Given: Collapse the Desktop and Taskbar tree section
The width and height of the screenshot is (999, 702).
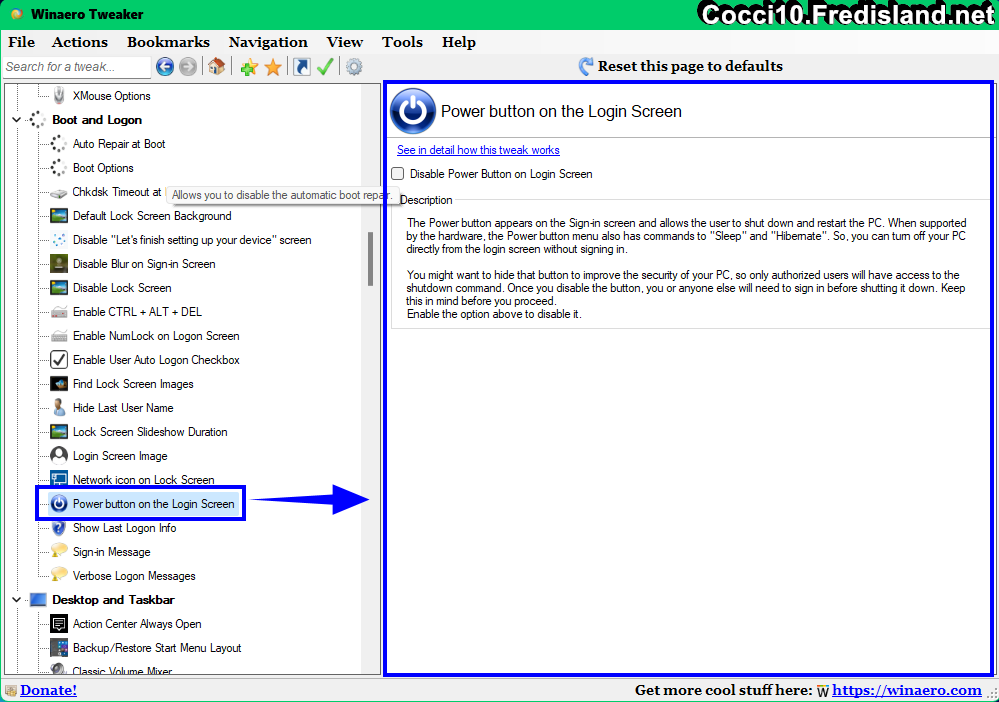Looking at the screenshot, I should coord(17,599).
